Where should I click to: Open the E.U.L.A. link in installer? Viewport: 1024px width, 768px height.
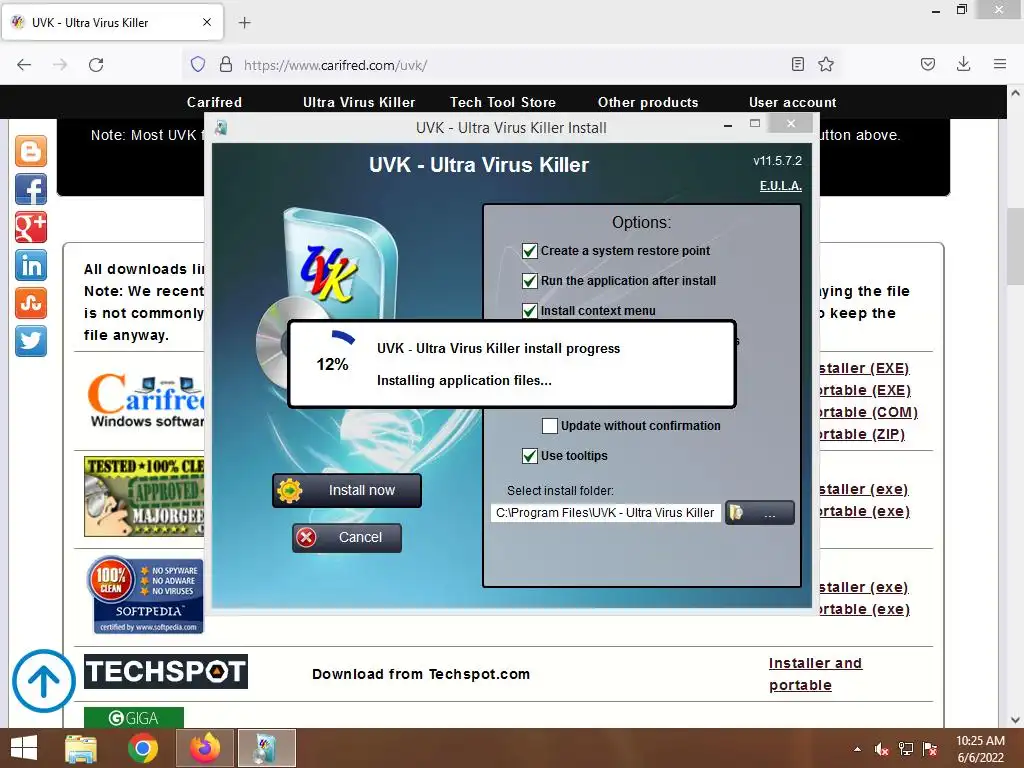pos(780,186)
